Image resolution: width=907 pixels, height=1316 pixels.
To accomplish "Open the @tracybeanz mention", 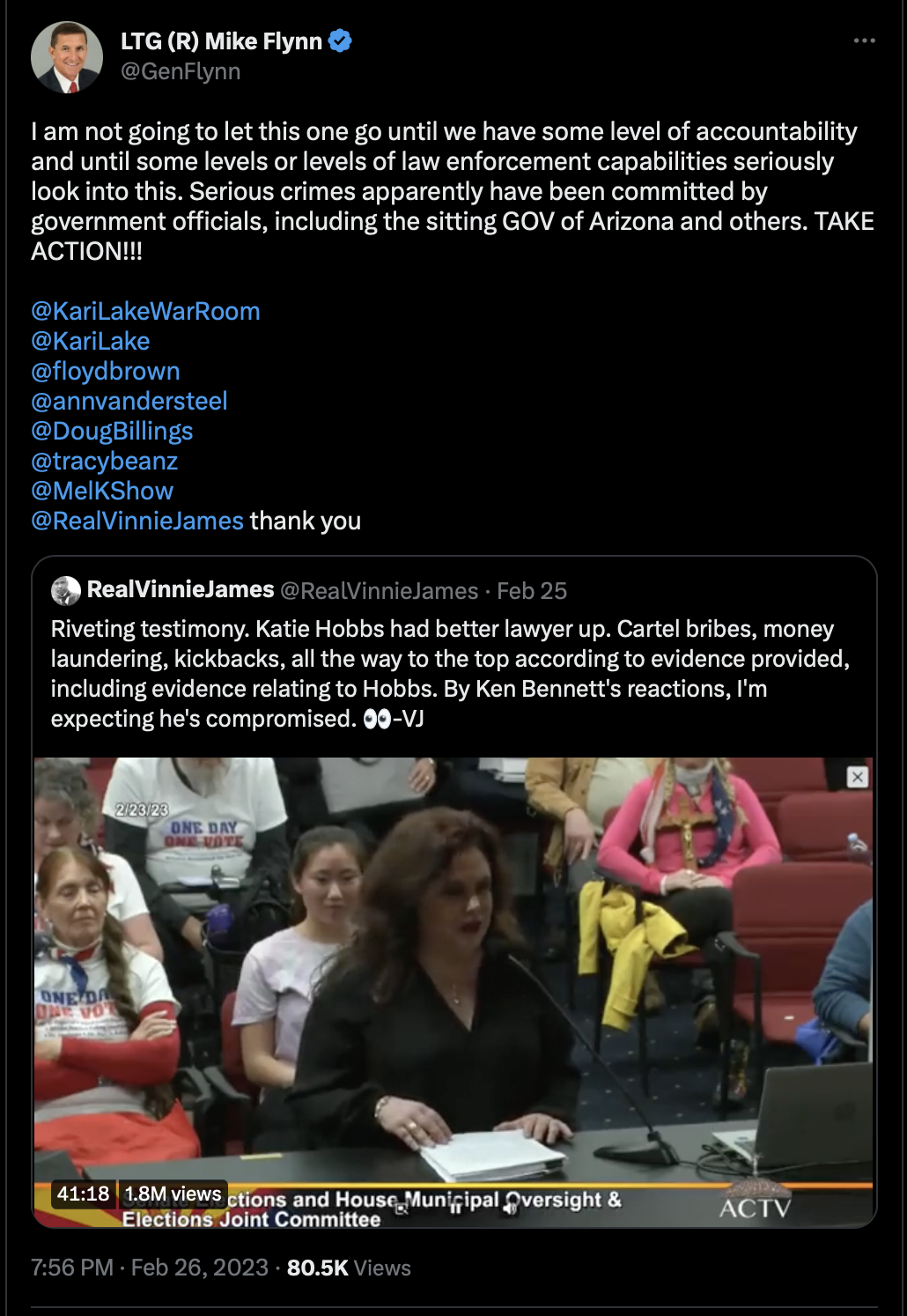I will point(105,461).
